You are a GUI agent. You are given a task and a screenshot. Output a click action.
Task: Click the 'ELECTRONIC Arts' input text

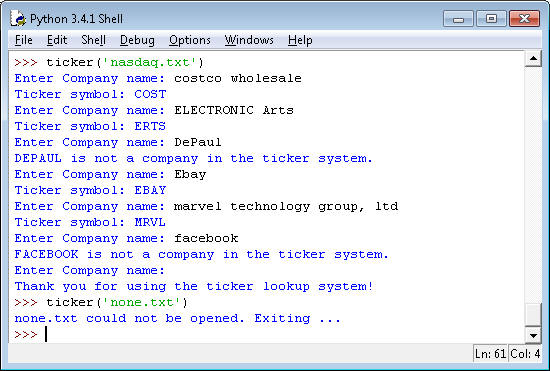tap(234, 110)
